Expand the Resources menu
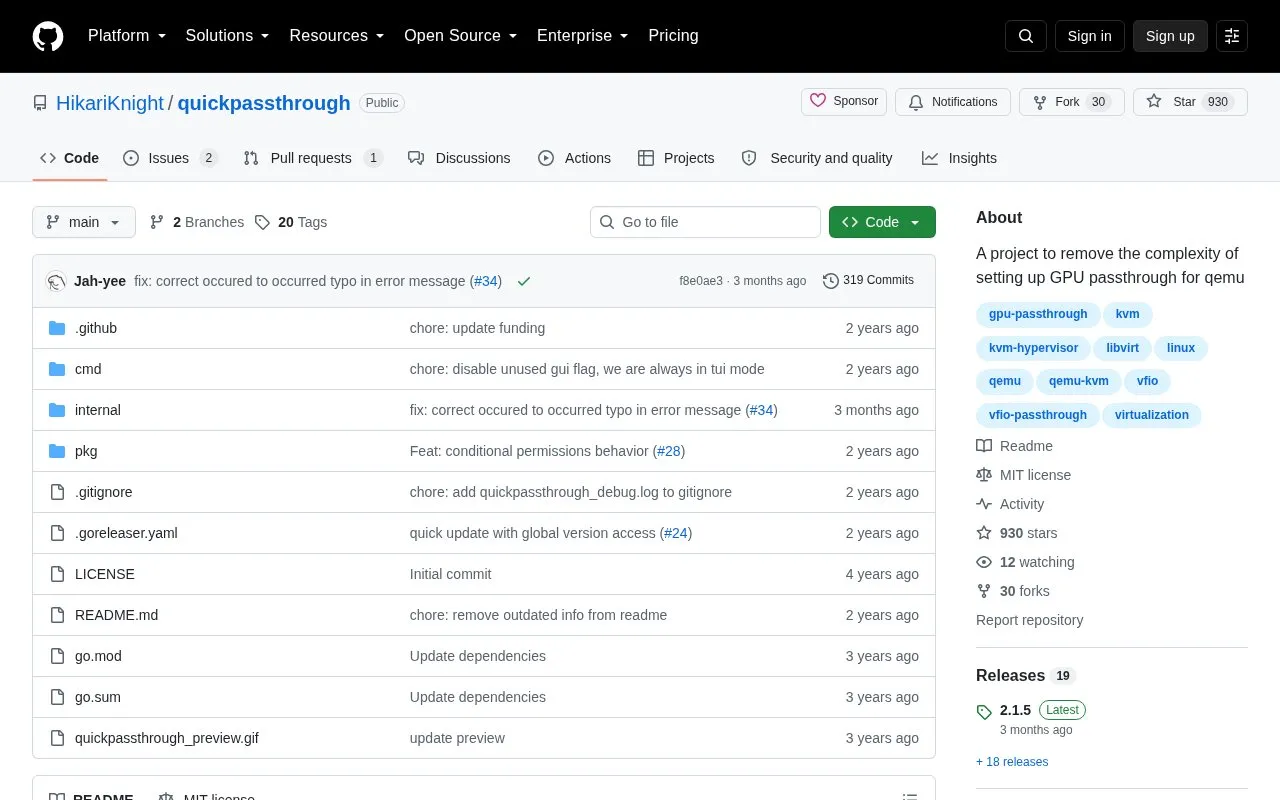The width and height of the screenshot is (1280, 800). click(337, 36)
